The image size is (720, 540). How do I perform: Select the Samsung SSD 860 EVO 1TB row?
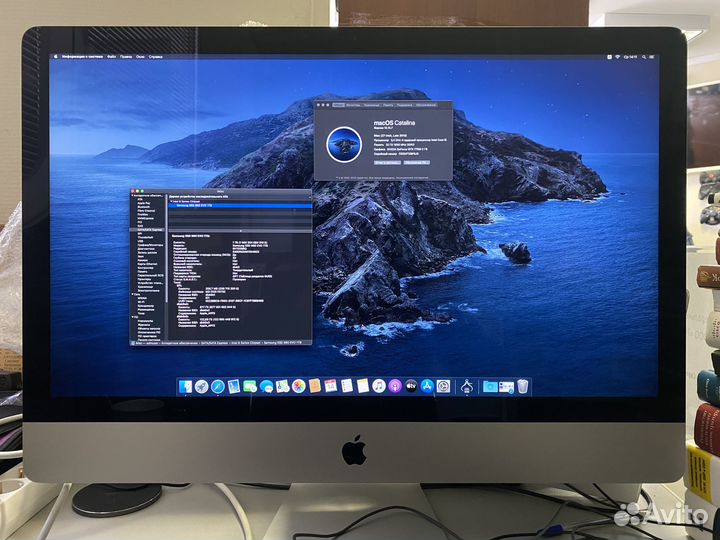240,205
